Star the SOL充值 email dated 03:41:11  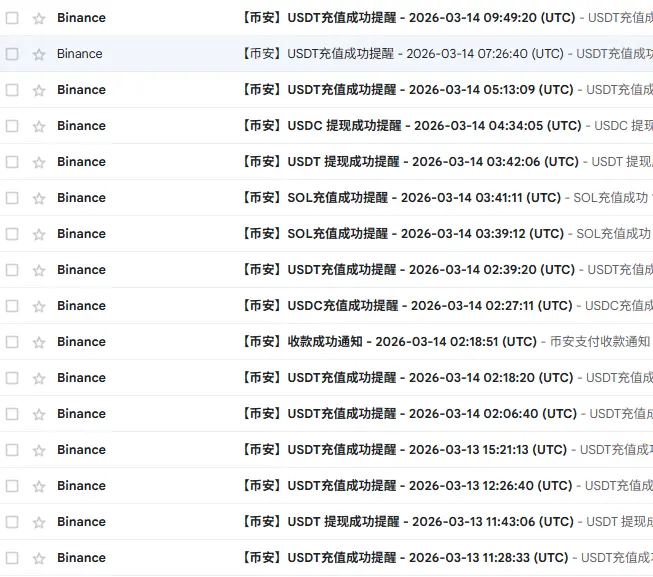[x=39, y=198]
